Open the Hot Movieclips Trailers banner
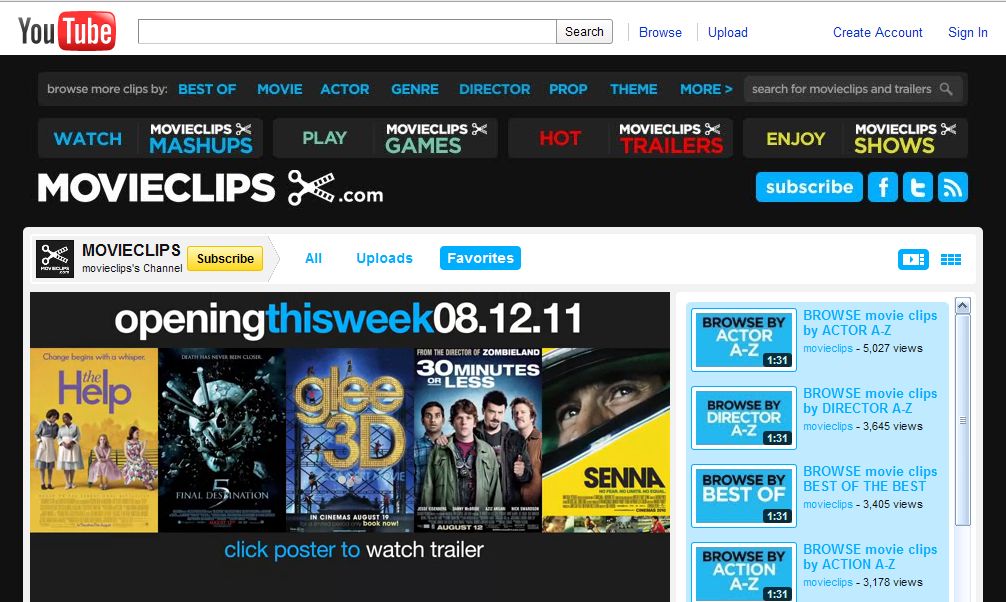Image resolution: width=1006 pixels, height=602 pixels. pyautogui.click(x=620, y=138)
